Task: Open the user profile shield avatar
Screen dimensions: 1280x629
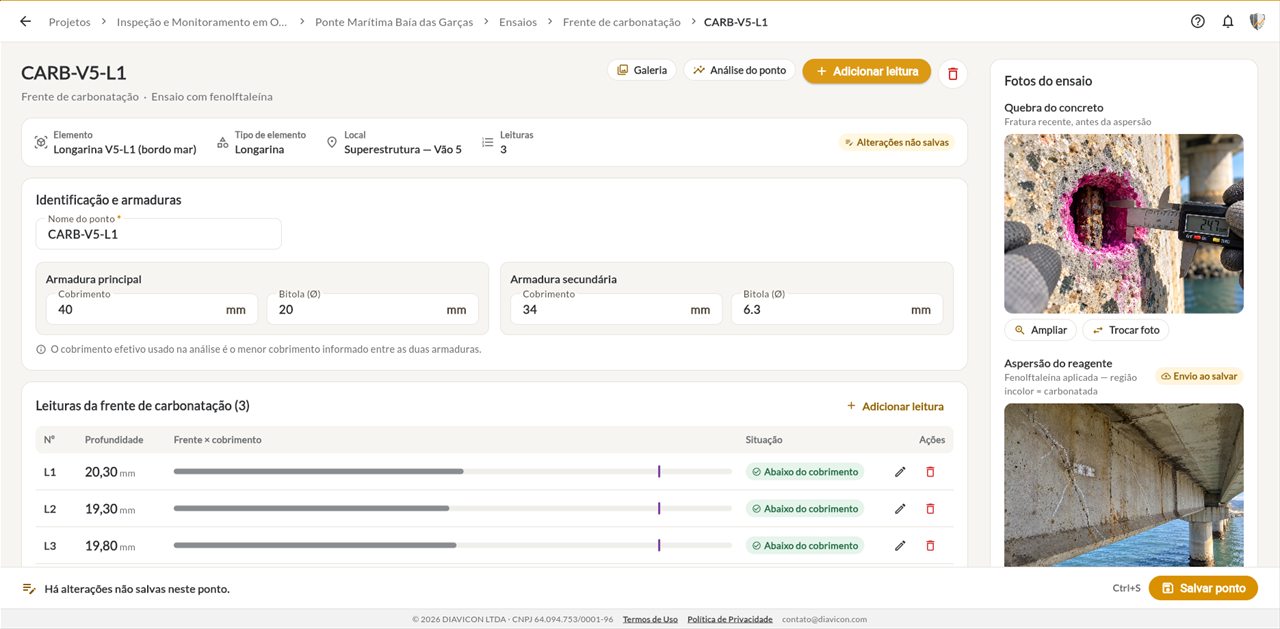Action: [1257, 21]
